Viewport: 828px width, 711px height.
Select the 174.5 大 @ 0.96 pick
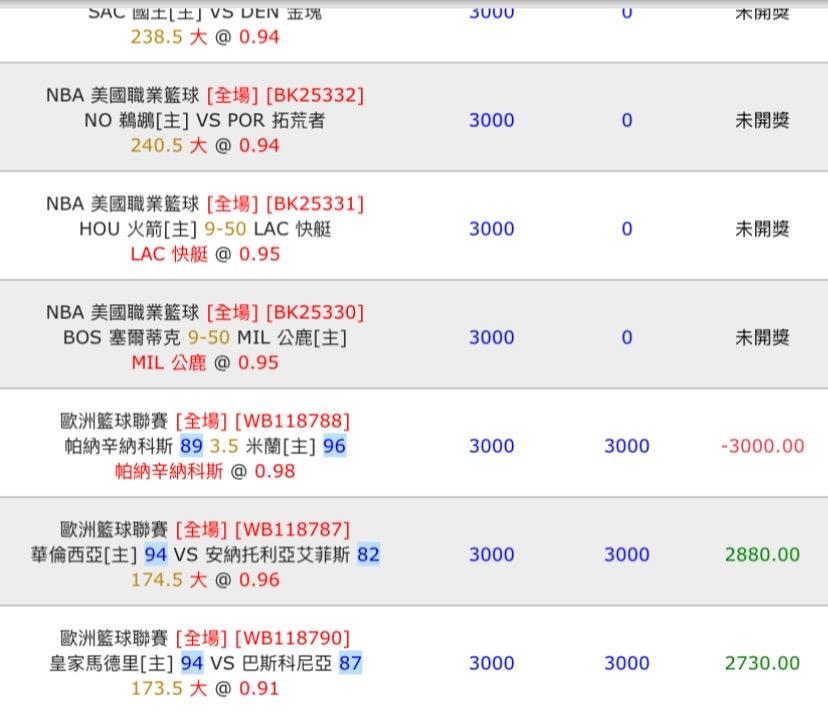205,579
